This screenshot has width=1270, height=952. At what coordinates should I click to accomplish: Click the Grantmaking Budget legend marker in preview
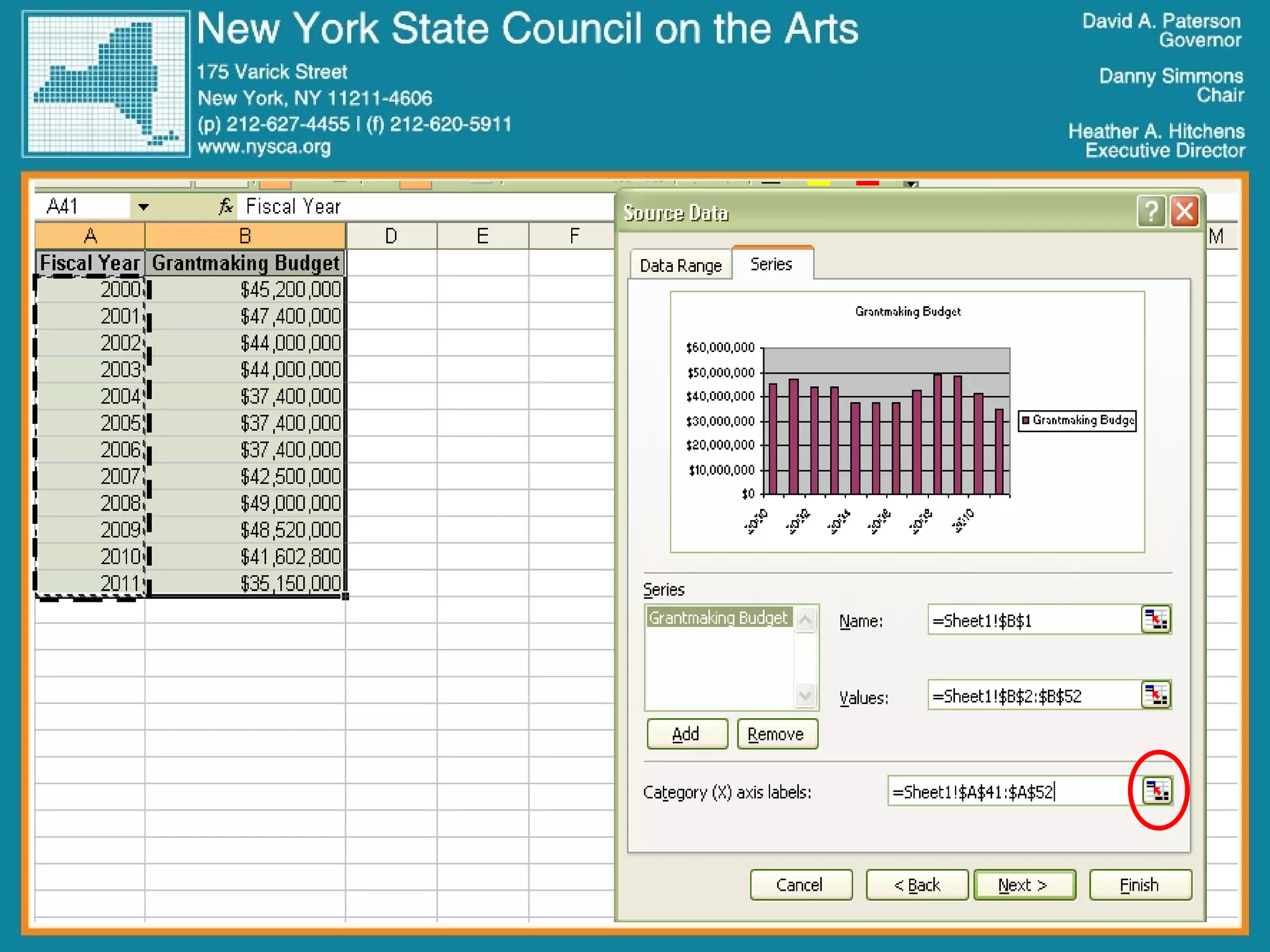[1026, 420]
